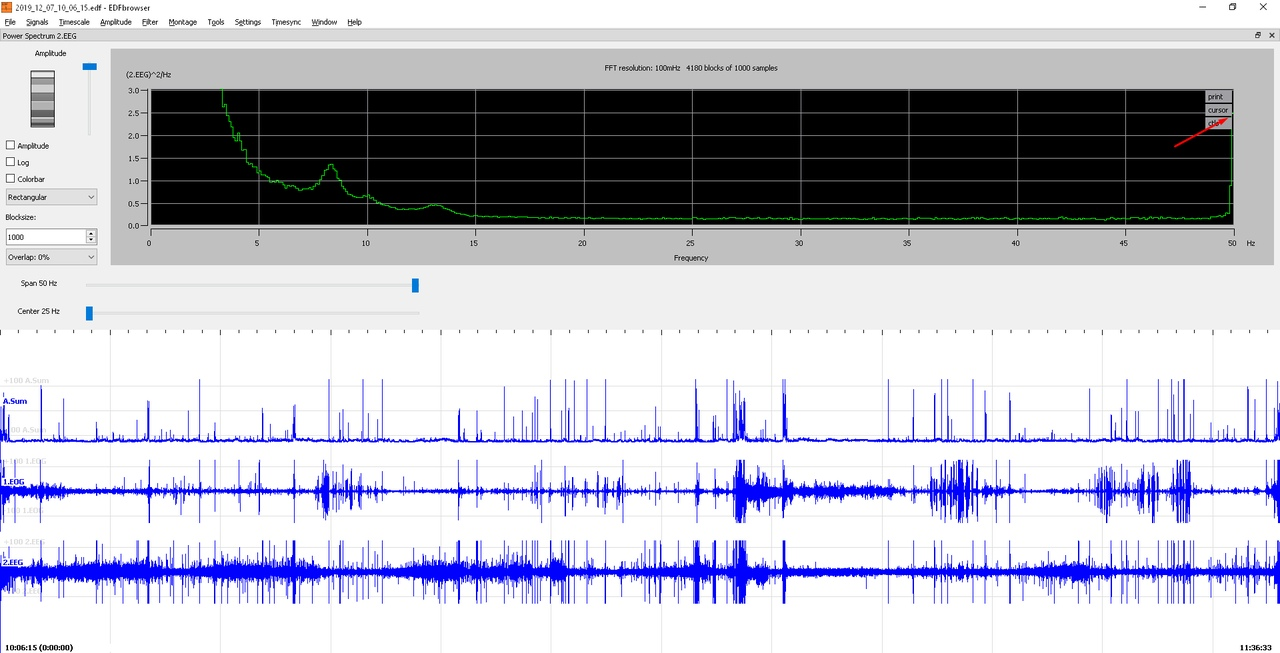Click the print button on spectrum plot

tap(1218, 97)
